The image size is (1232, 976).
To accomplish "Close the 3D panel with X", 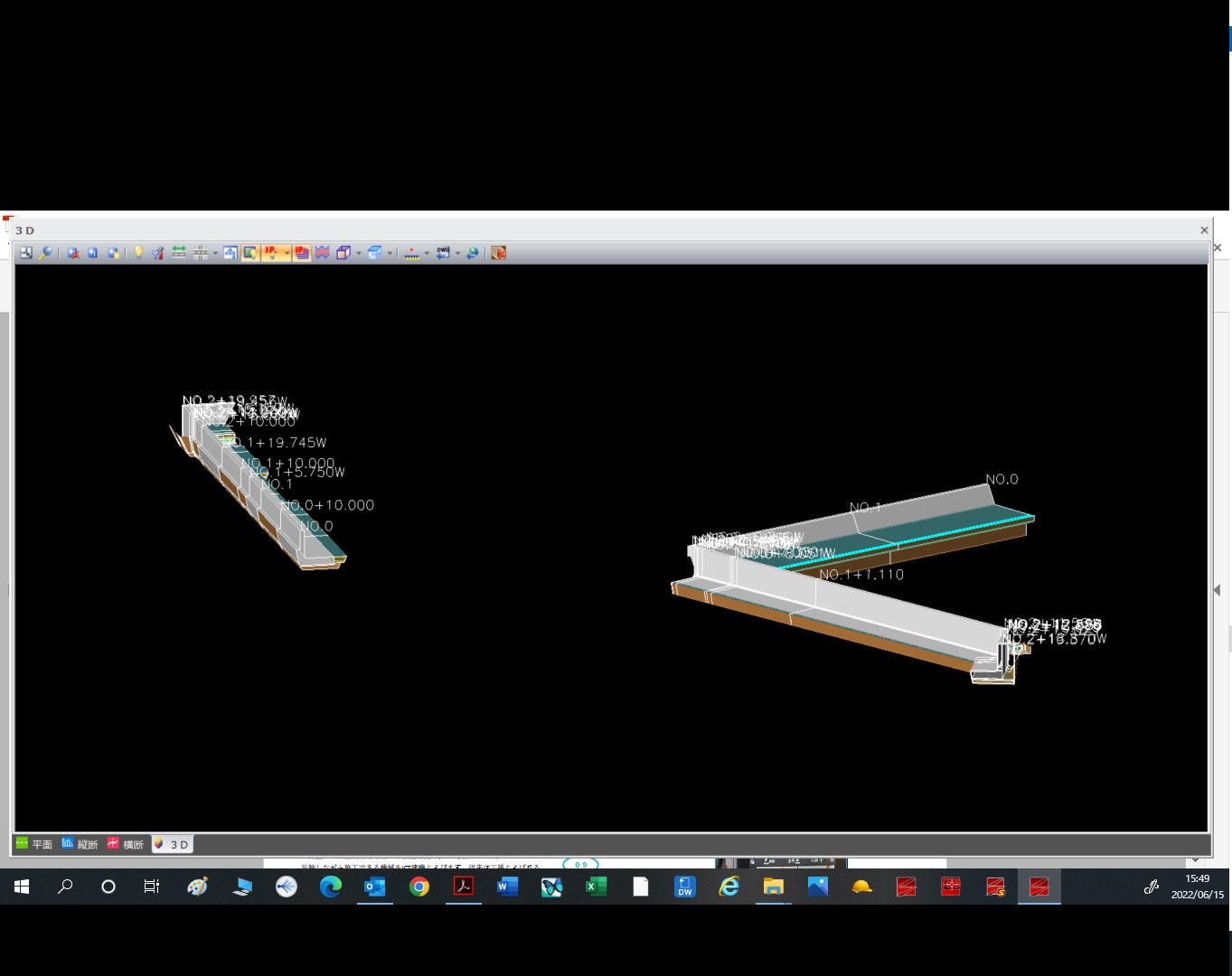I will click(1204, 230).
